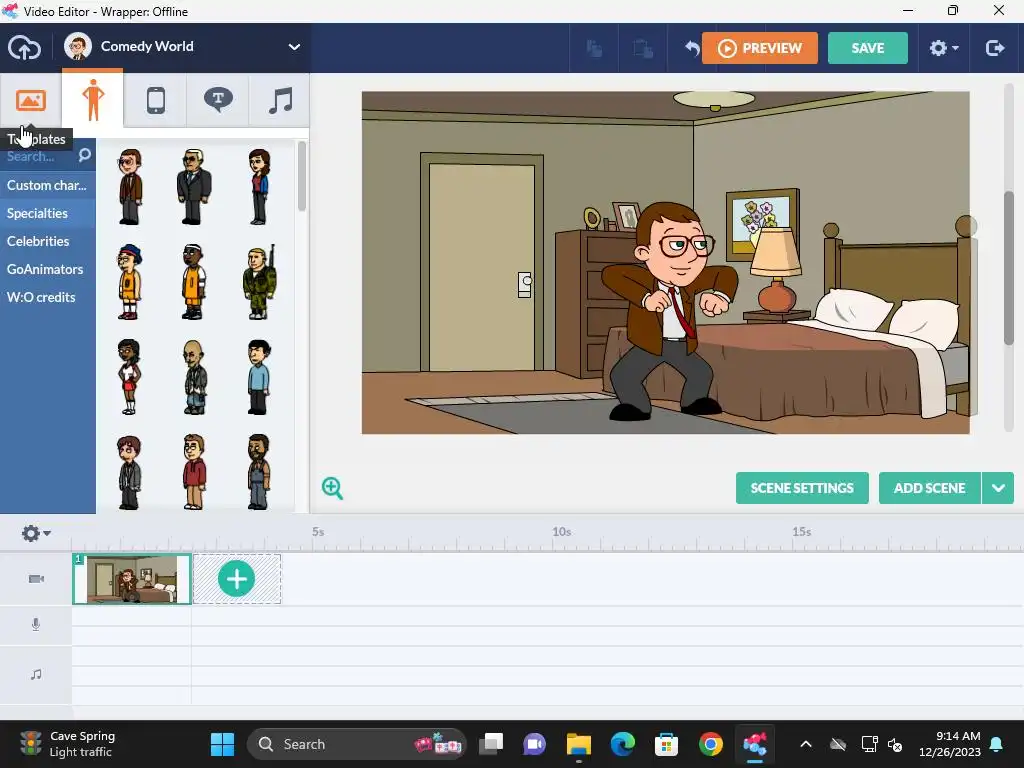Image resolution: width=1024 pixels, height=768 pixels.
Task: Open the Text speech bubble tab
Action: pyautogui.click(x=218, y=101)
